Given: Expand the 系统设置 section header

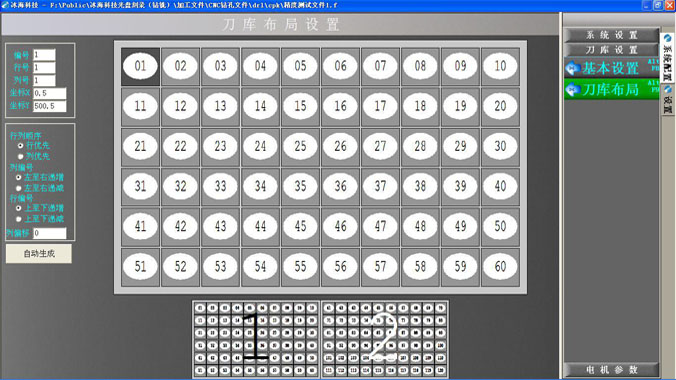Looking at the screenshot, I should [611, 35].
